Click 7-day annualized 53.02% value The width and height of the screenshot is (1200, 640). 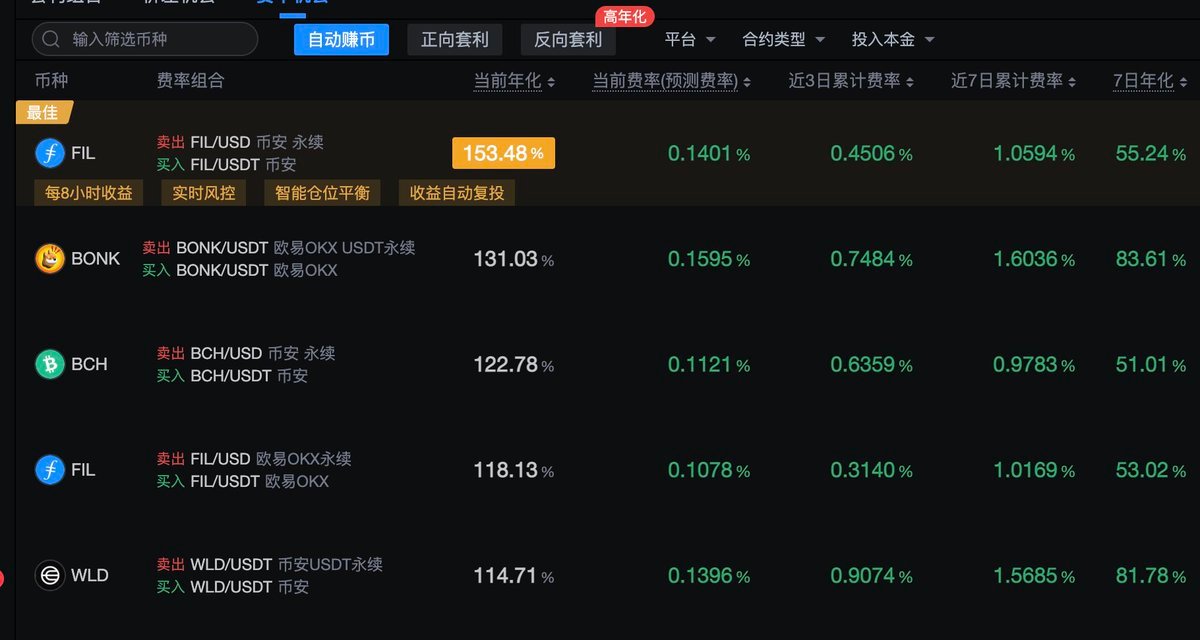click(x=1151, y=470)
